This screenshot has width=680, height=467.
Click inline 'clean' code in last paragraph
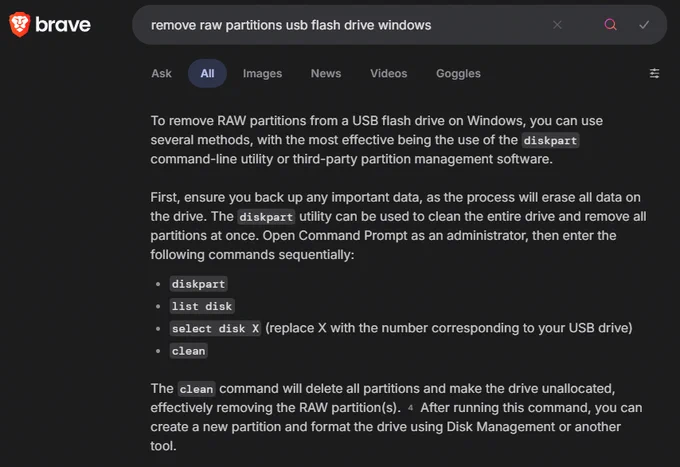(196, 389)
